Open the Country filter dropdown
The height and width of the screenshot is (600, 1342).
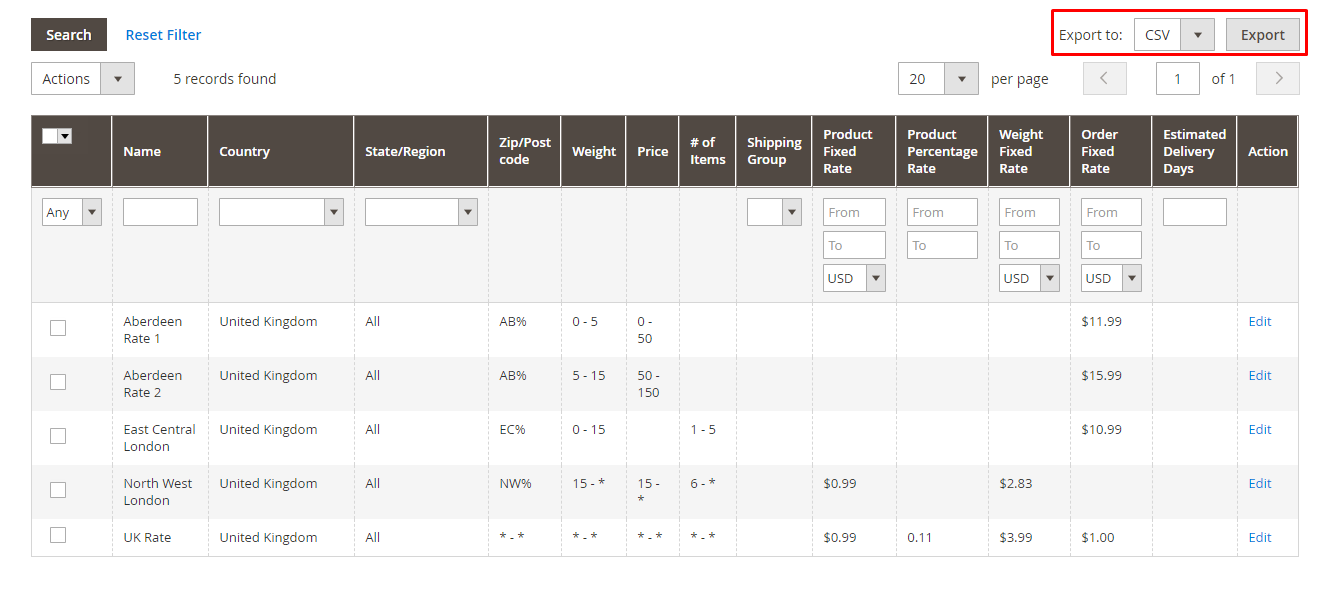(281, 212)
